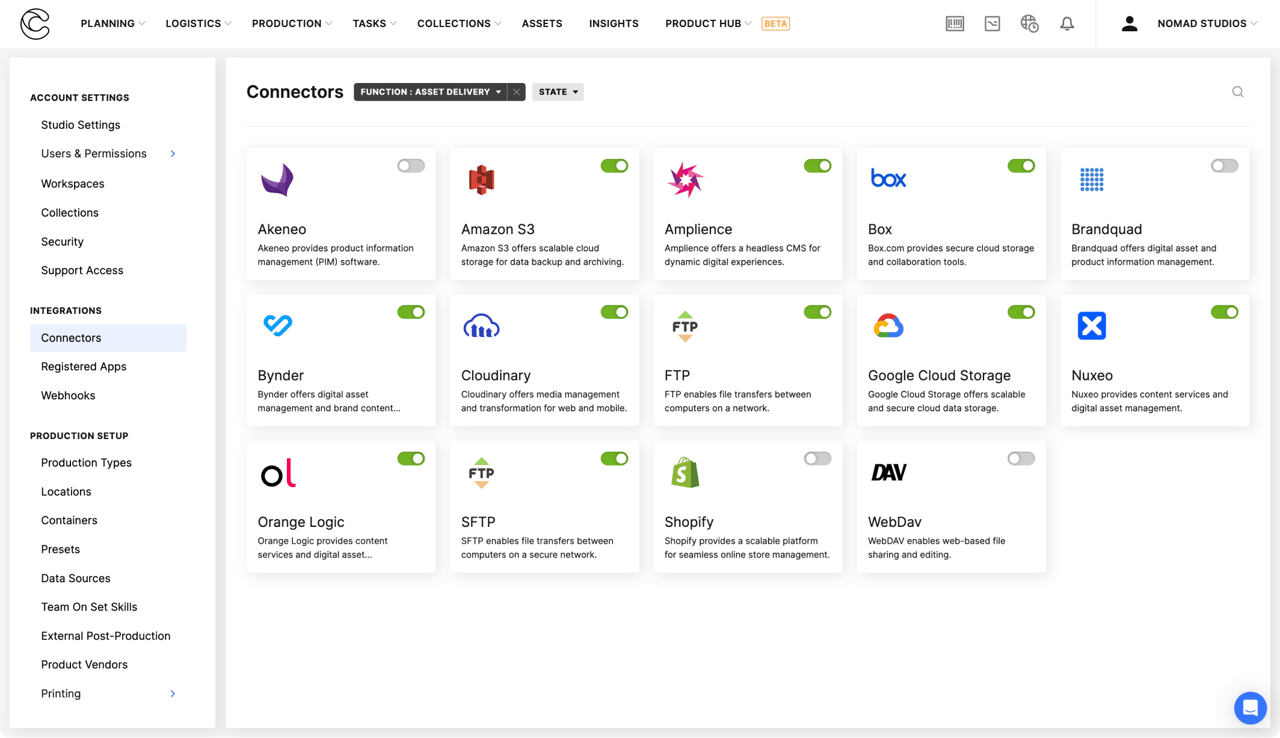Viewport: 1280px width, 738px height.
Task: Click the Cloudinary logo icon
Action: pyautogui.click(x=481, y=326)
